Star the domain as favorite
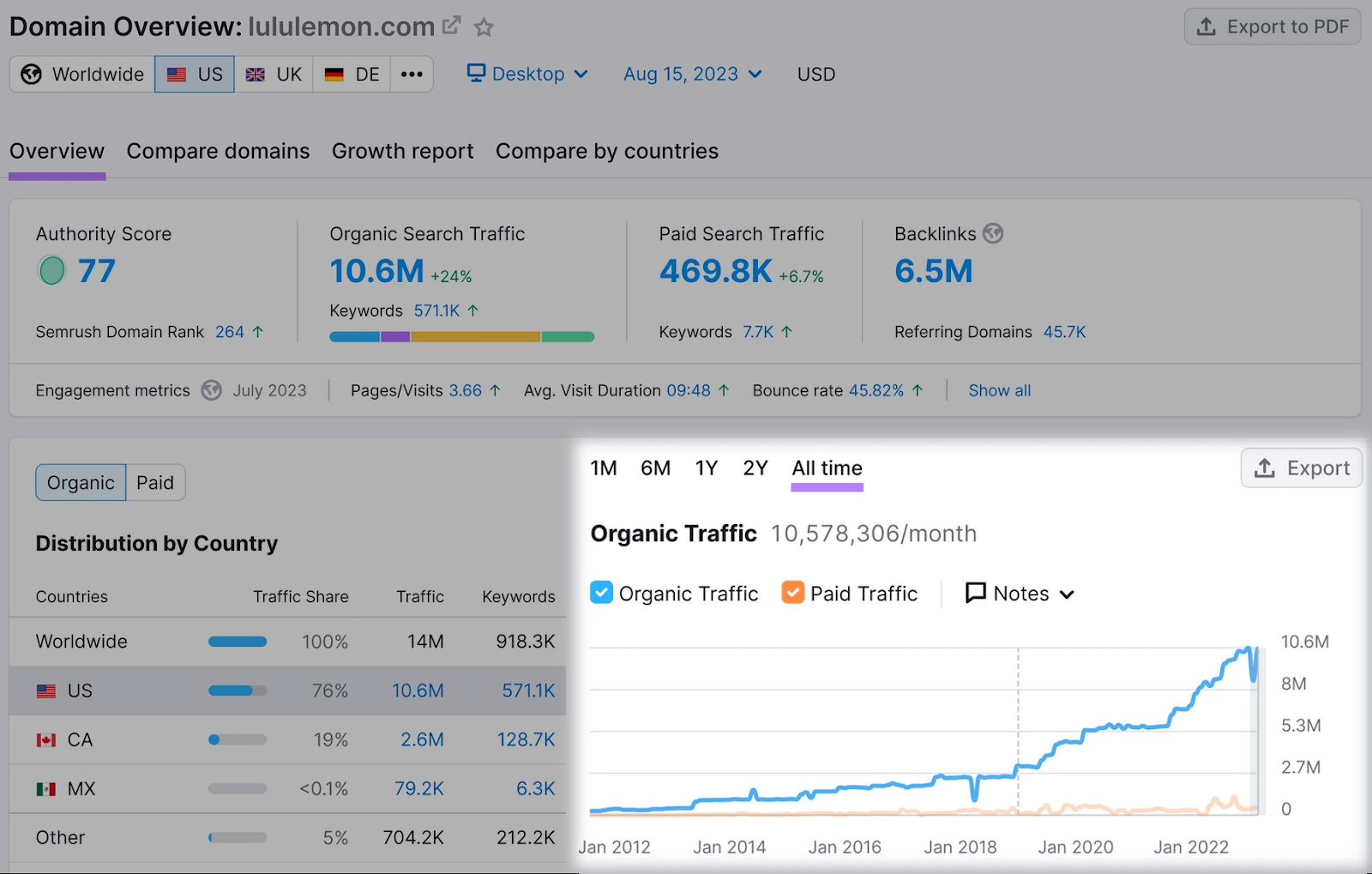Viewport: 1372px width, 874px height. click(x=484, y=27)
